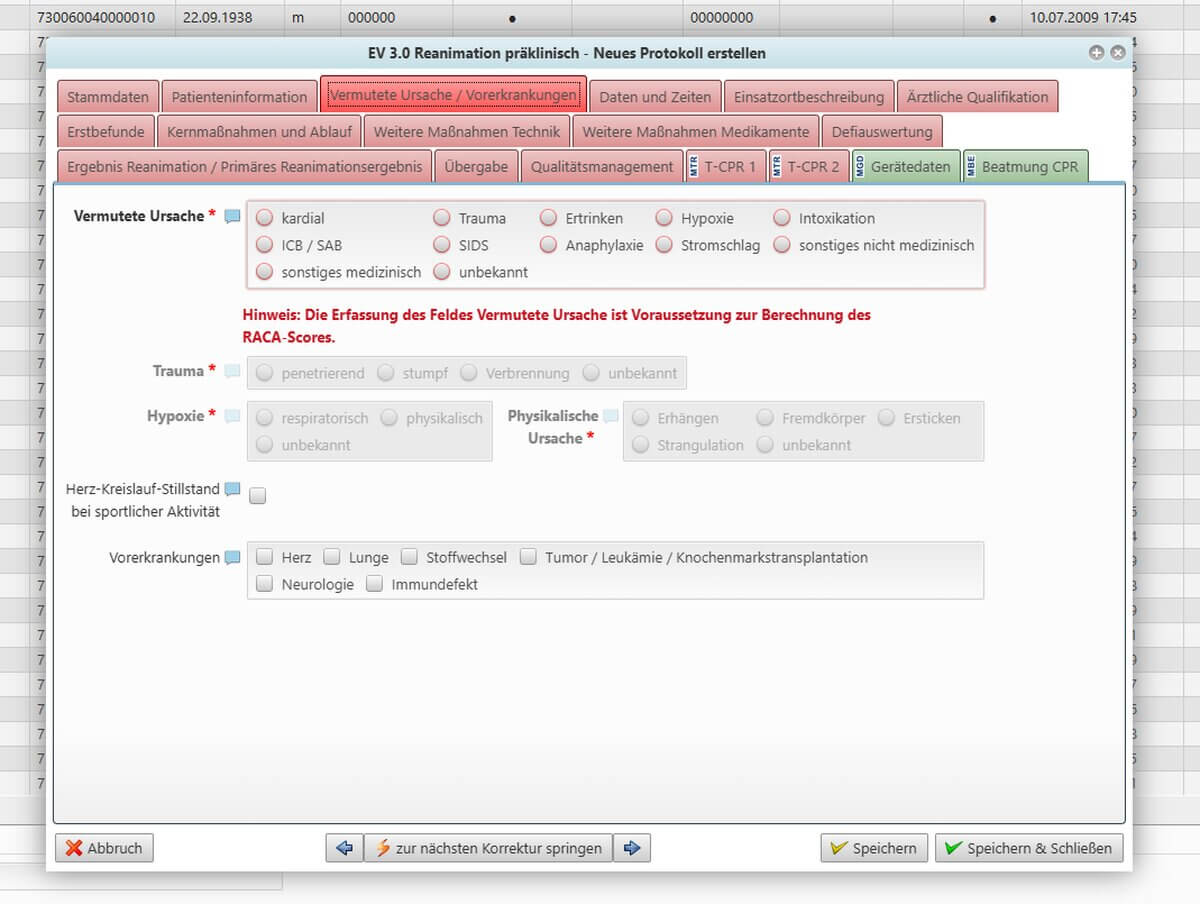Select the kardial radio option
Screen dimensions: 1200x904
pos(264,218)
